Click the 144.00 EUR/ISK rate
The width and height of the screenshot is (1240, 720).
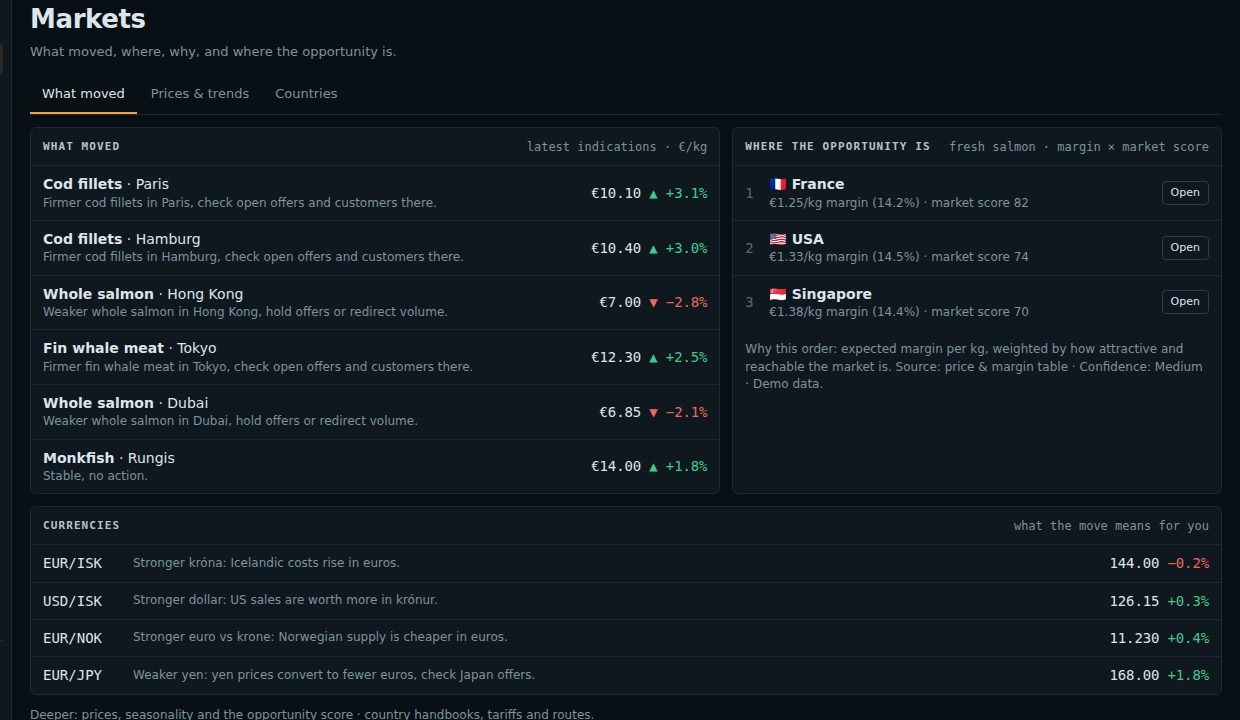click(1134, 563)
